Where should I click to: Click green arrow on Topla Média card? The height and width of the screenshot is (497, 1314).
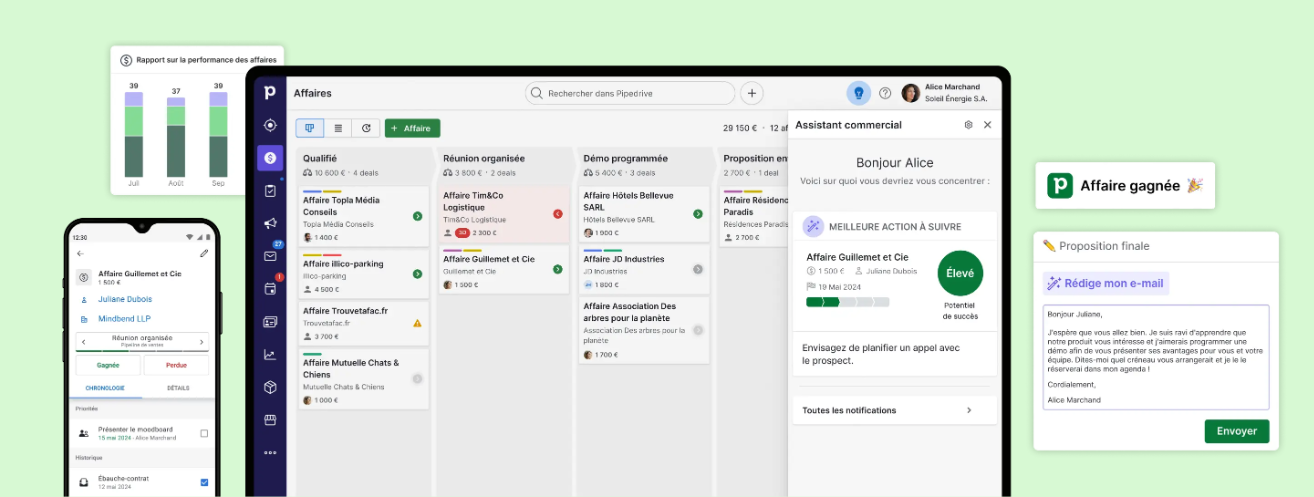[417, 216]
